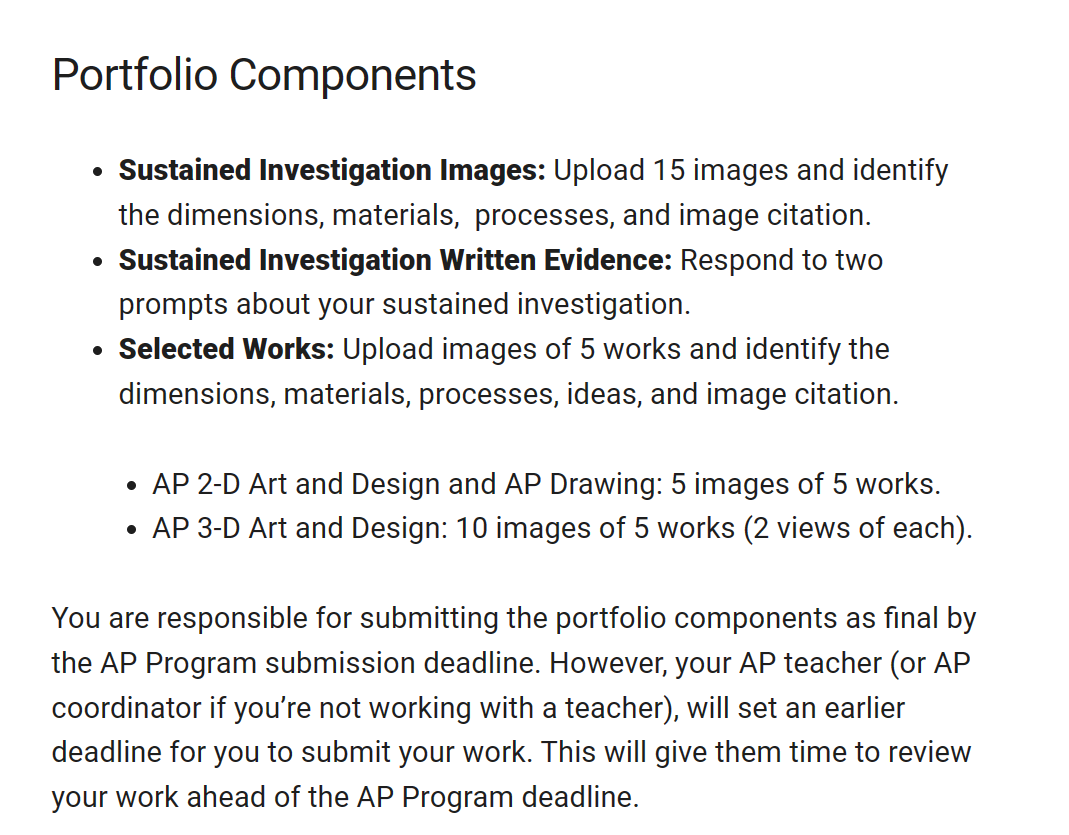Click the bold Sustained Investigation Images label
The height and width of the screenshot is (835, 1069).
[x=331, y=170]
